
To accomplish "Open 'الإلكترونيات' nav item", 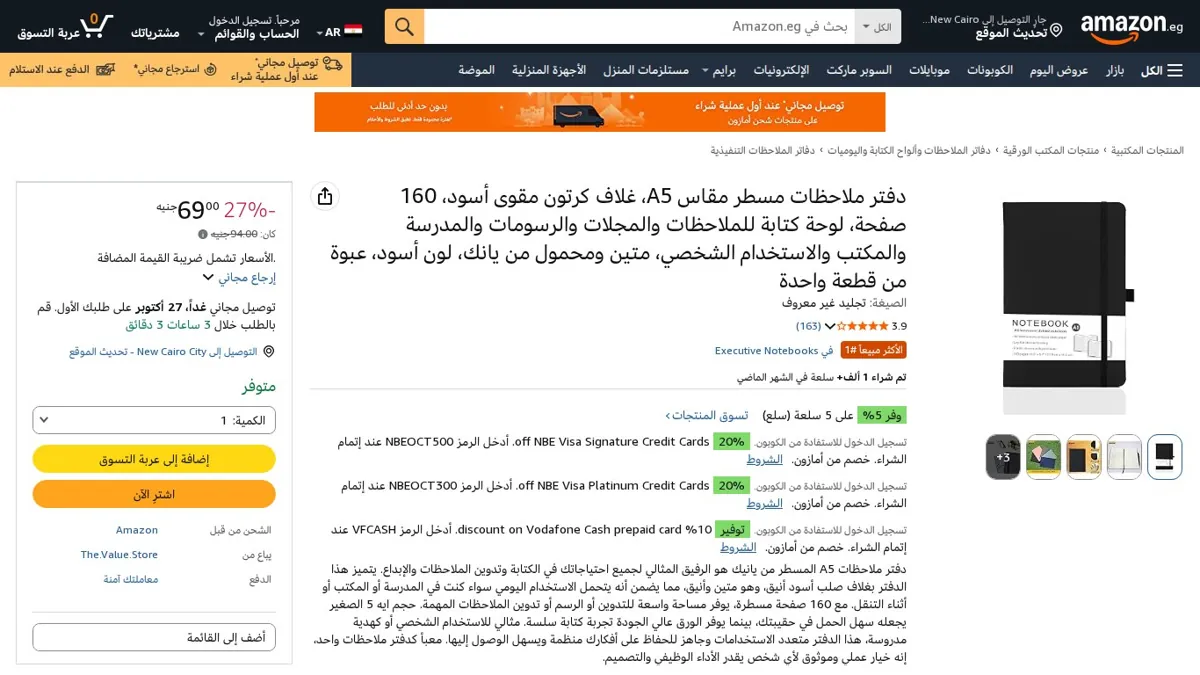I will pyautogui.click(x=781, y=70).
